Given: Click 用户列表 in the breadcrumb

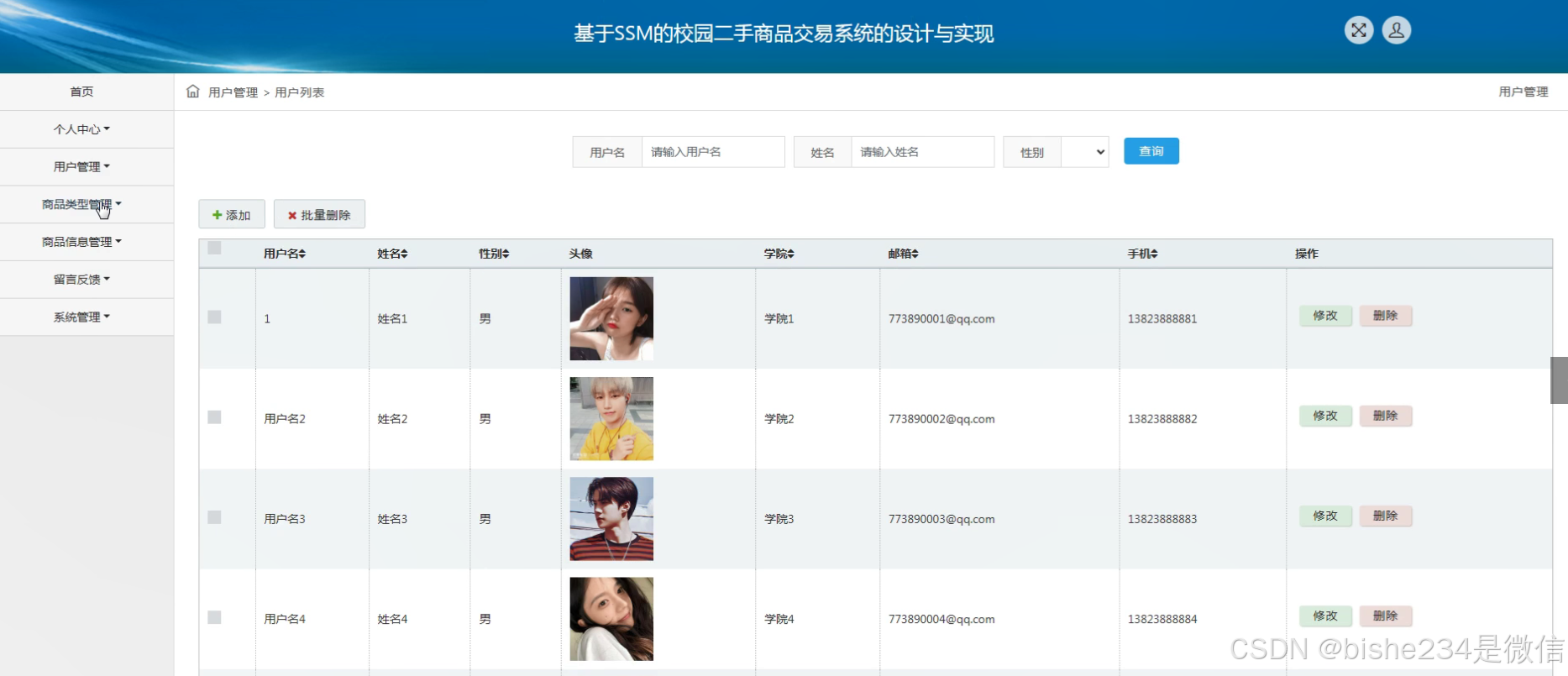Looking at the screenshot, I should pyautogui.click(x=299, y=92).
